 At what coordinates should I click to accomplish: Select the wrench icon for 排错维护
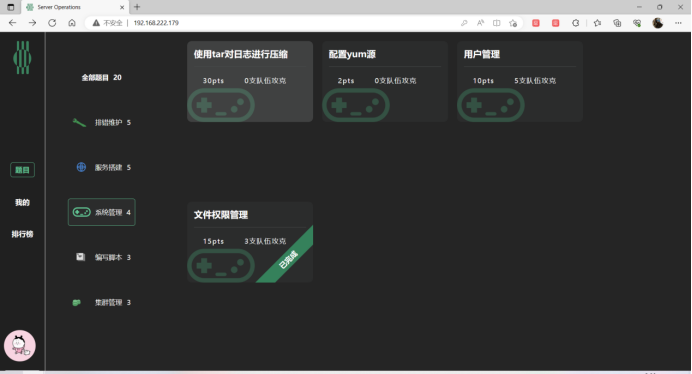click(x=79, y=123)
